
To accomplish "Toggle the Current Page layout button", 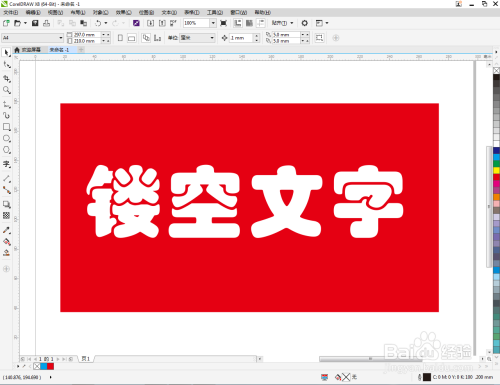I will tap(157, 38).
